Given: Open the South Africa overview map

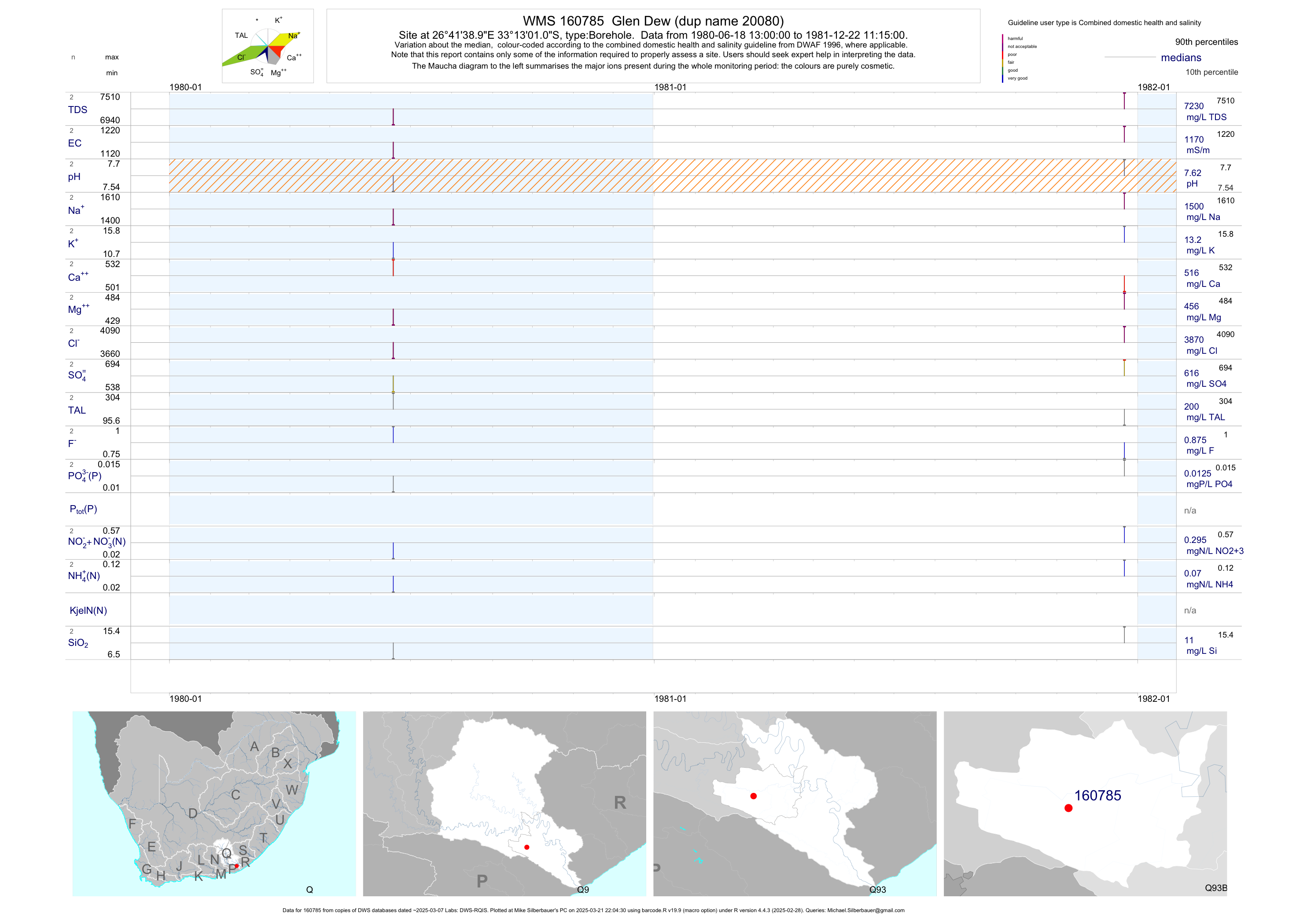Looking at the screenshot, I should pyautogui.click(x=214, y=803).
